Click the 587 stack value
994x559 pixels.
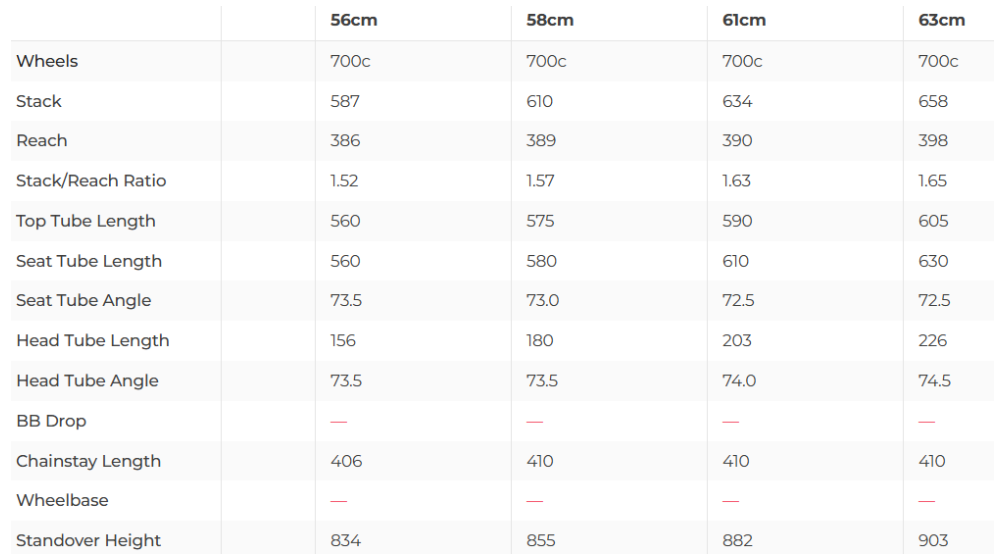pos(345,101)
